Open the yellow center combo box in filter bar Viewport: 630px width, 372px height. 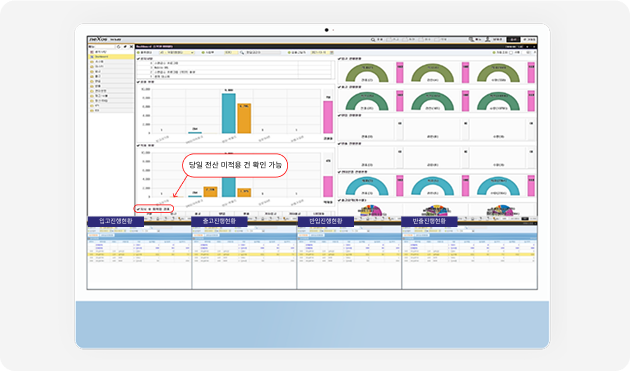(176, 53)
